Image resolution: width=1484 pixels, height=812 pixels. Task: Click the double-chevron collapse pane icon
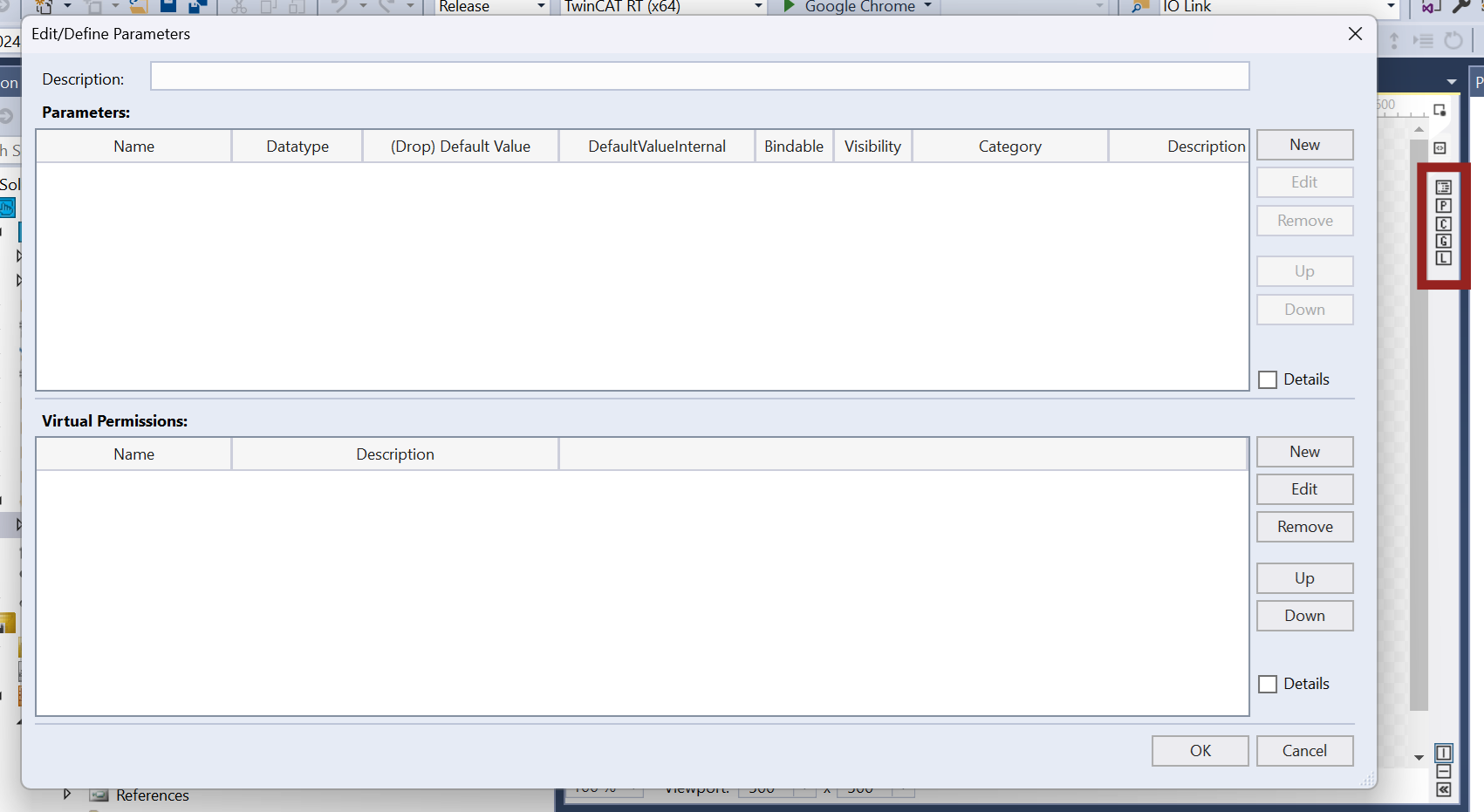coord(1444,789)
